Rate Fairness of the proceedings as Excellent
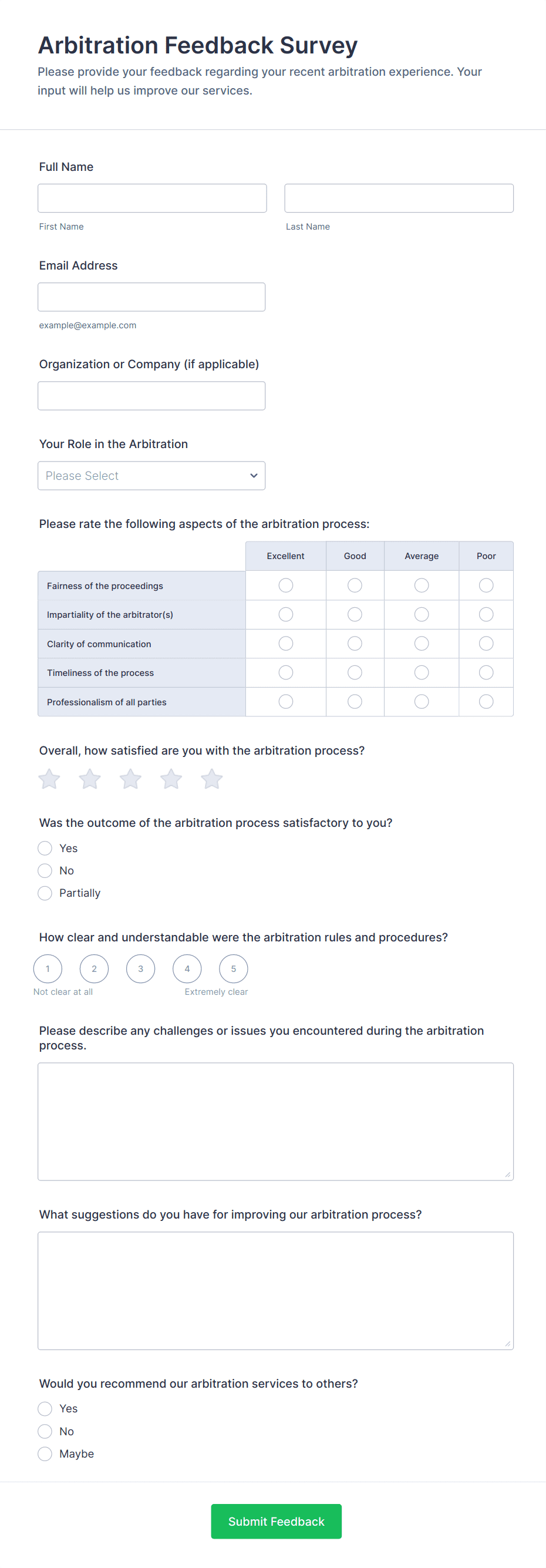The height and width of the screenshot is (1568, 546). [285, 586]
